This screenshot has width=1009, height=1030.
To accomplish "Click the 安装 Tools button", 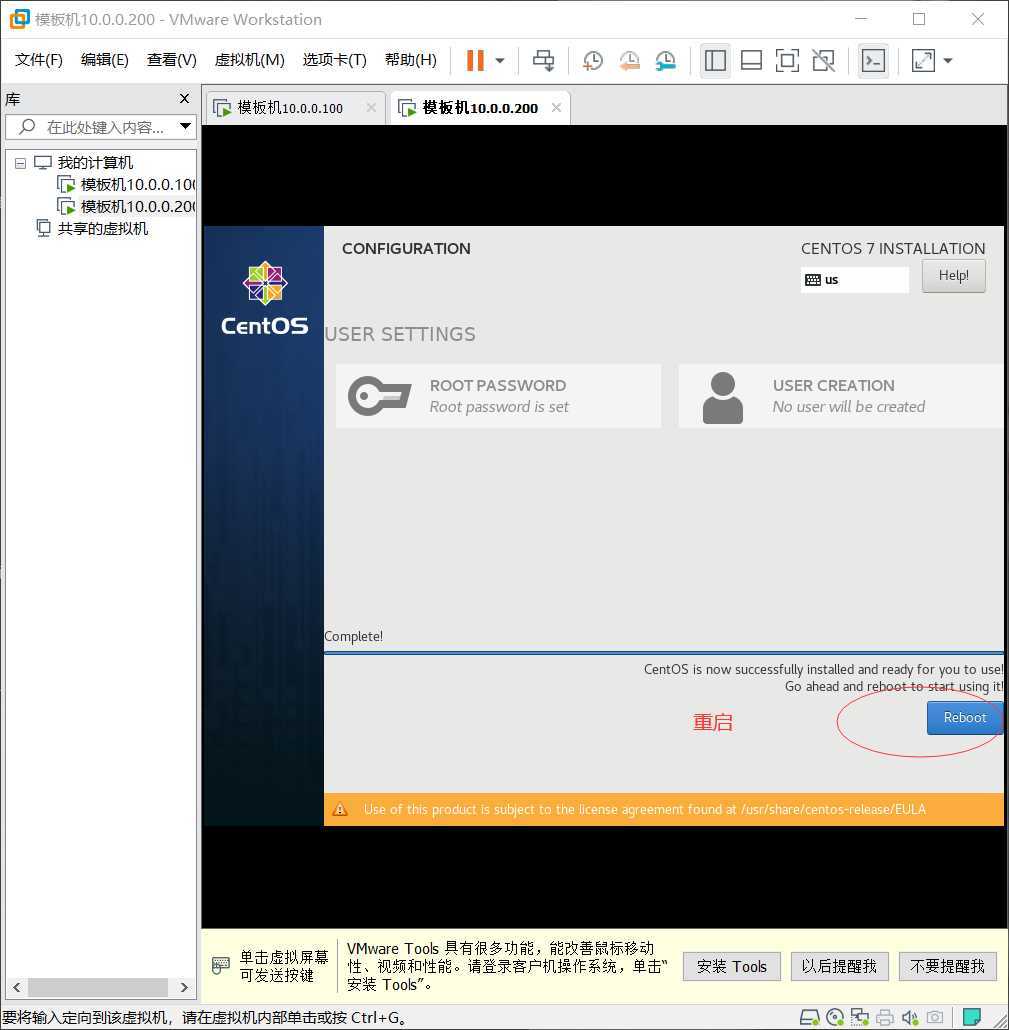I will (732, 966).
